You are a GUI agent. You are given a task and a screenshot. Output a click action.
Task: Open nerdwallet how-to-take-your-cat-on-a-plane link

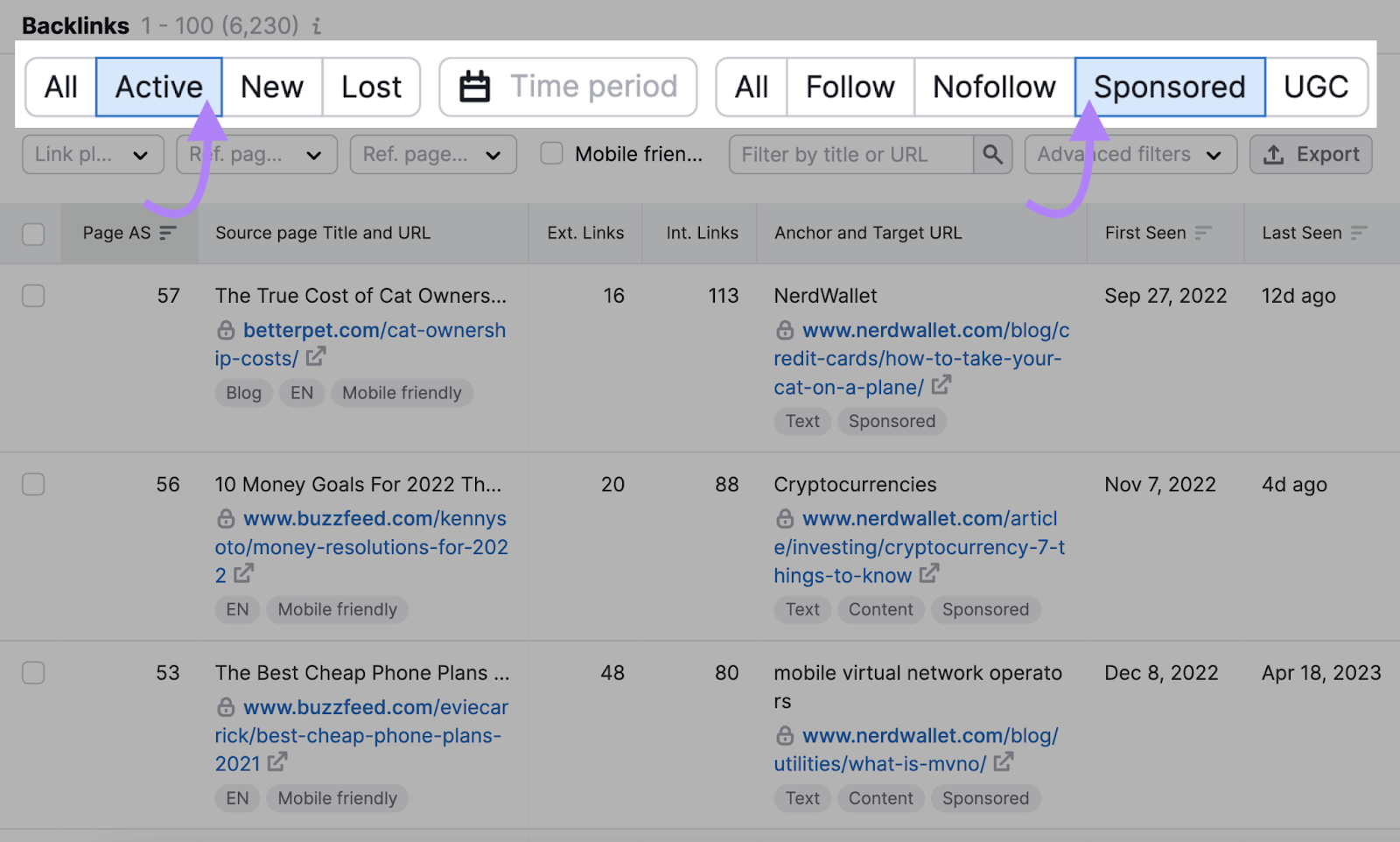pyautogui.click(x=921, y=358)
